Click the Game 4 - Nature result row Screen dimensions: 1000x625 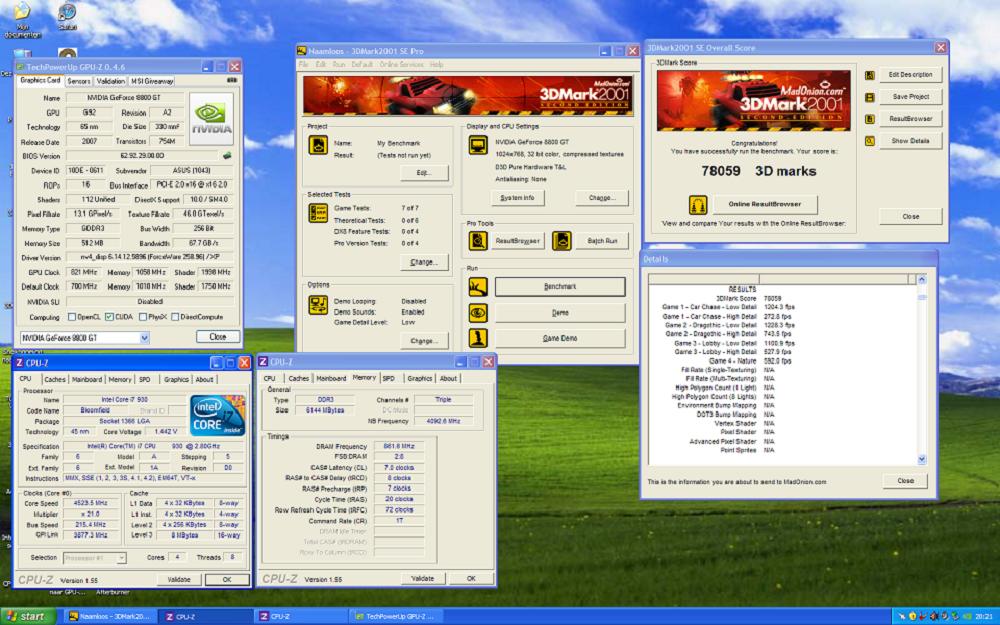click(x=750, y=361)
